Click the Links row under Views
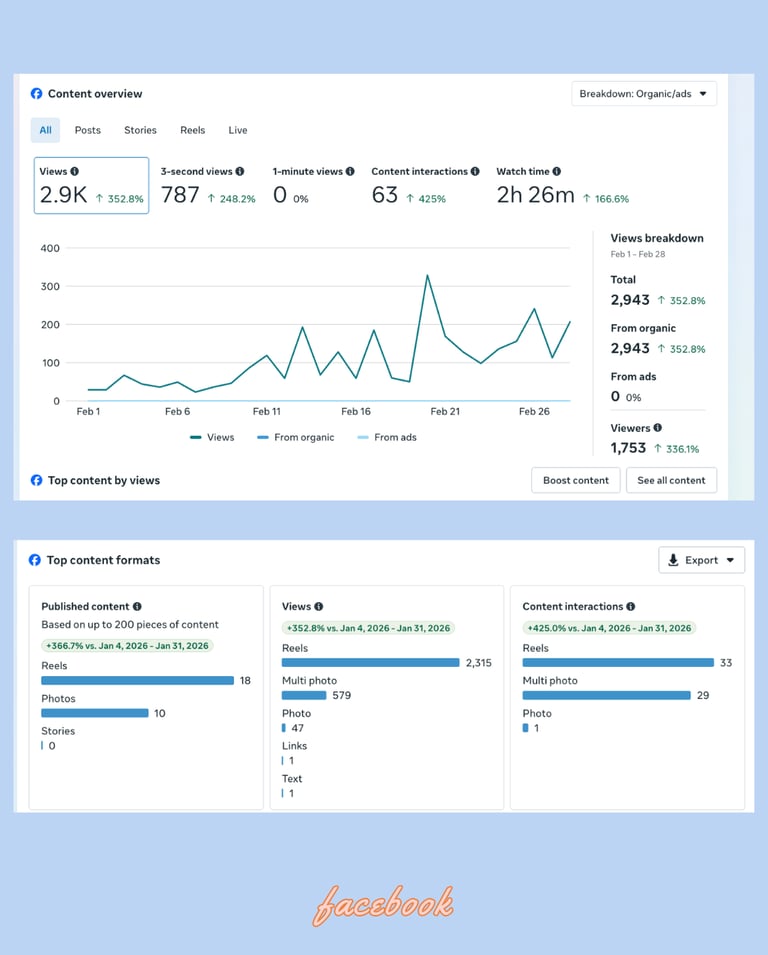 (294, 753)
